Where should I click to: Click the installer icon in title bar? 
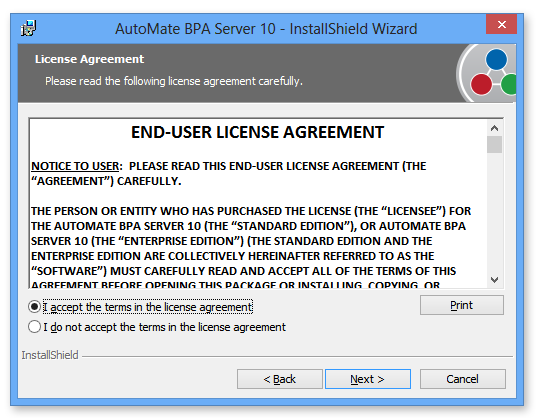[28, 28]
